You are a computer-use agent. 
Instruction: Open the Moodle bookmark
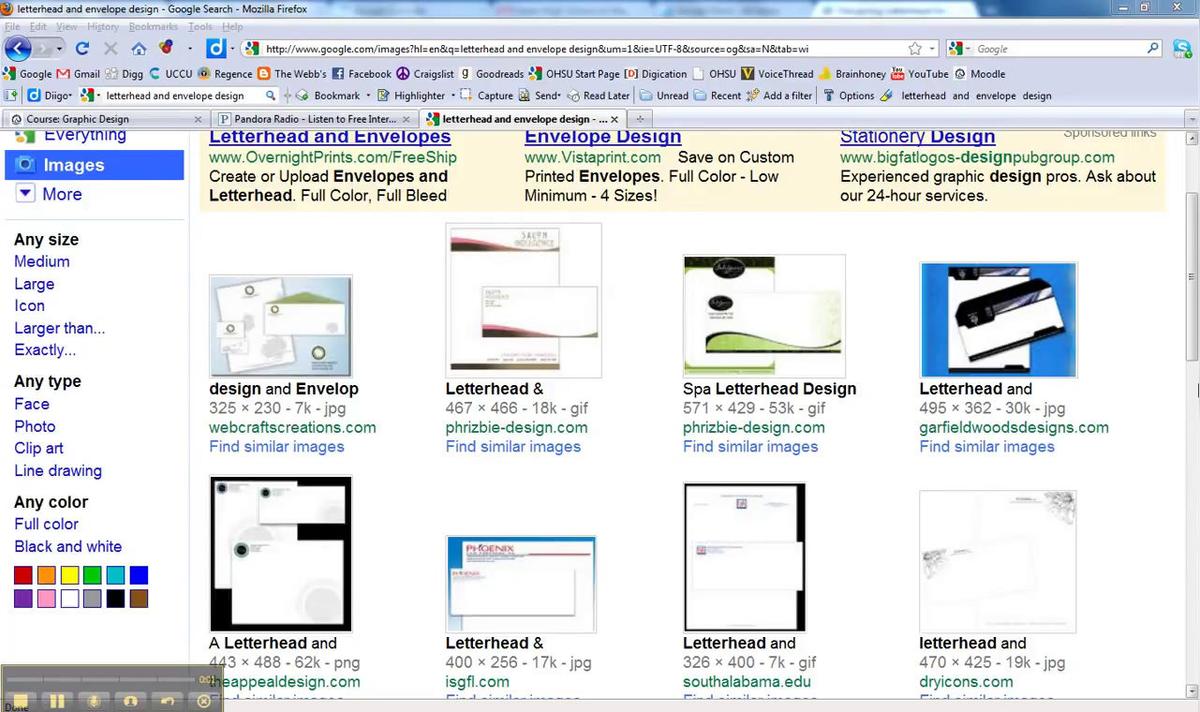coord(980,74)
